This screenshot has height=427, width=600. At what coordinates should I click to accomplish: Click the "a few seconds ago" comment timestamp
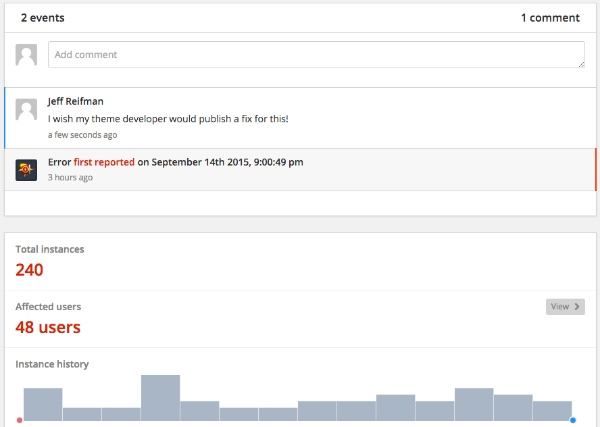82,135
